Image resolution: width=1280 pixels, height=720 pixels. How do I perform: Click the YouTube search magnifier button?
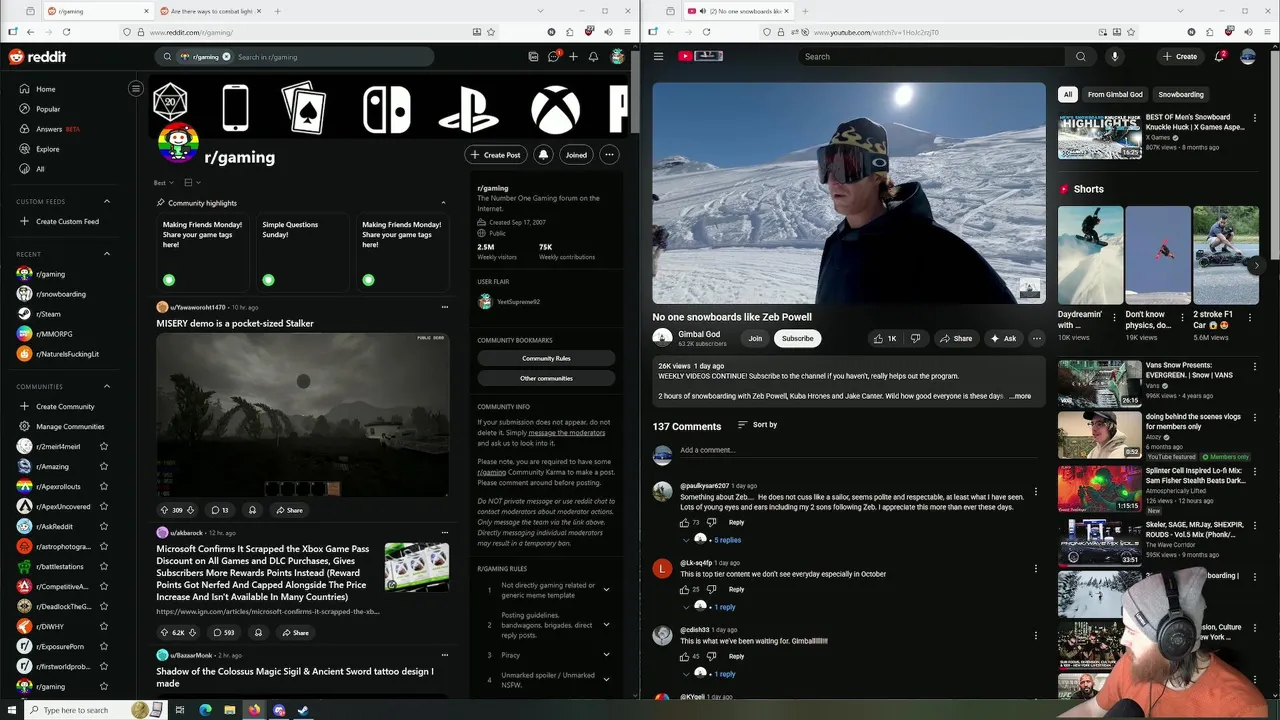click(x=1081, y=56)
